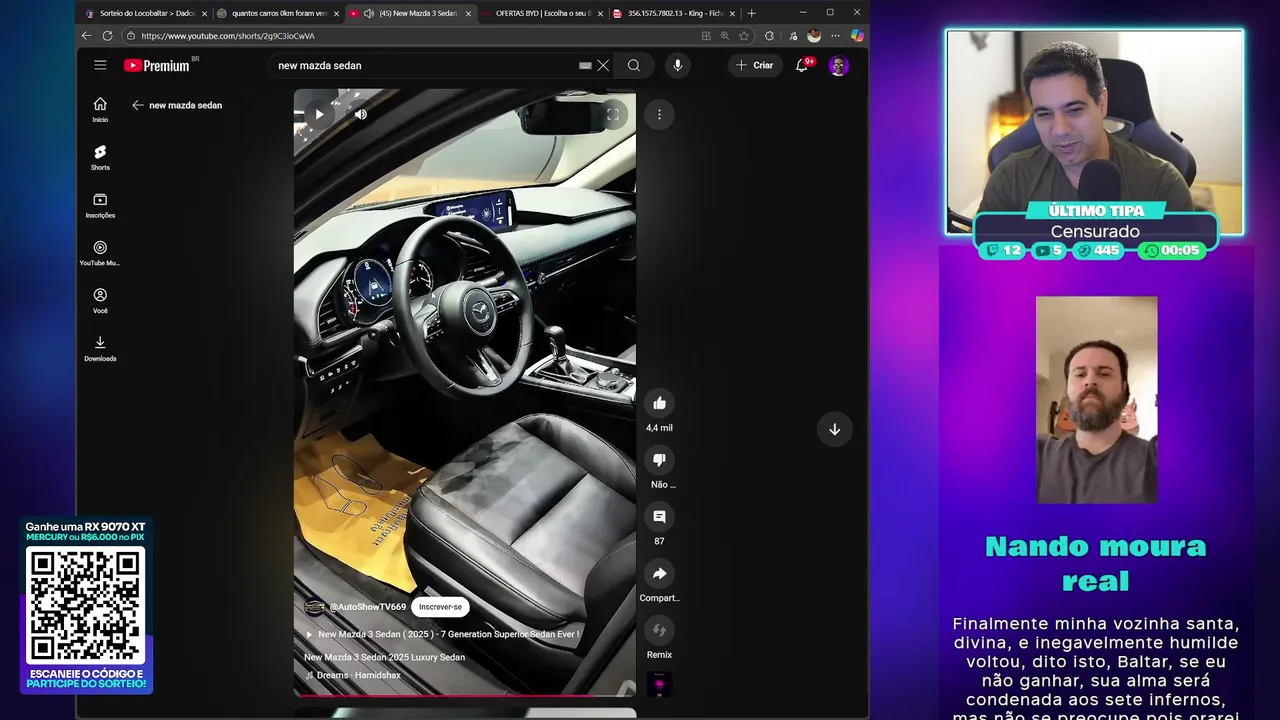
Task: Click the giveaway QR code
Action: tap(86, 605)
